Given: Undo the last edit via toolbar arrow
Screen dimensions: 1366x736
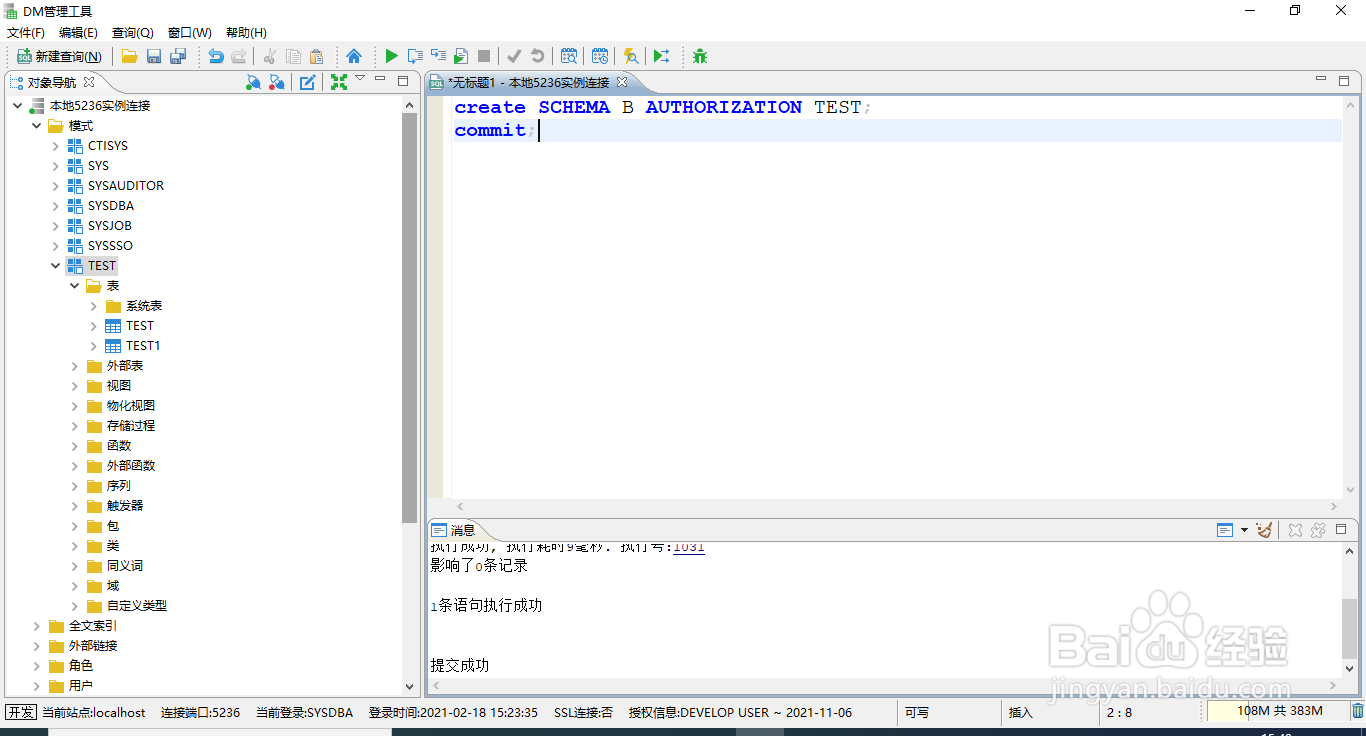Looking at the screenshot, I should pyautogui.click(x=215, y=57).
